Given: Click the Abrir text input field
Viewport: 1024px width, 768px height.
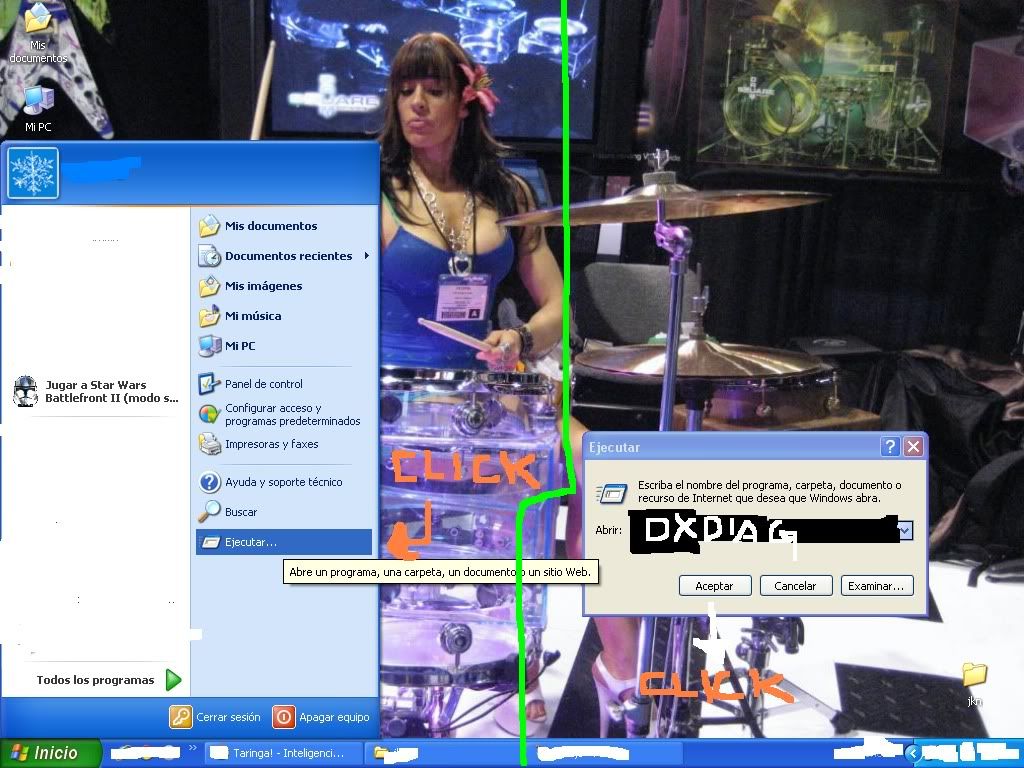Looking at the screenshot, I should tap(763, 530).
